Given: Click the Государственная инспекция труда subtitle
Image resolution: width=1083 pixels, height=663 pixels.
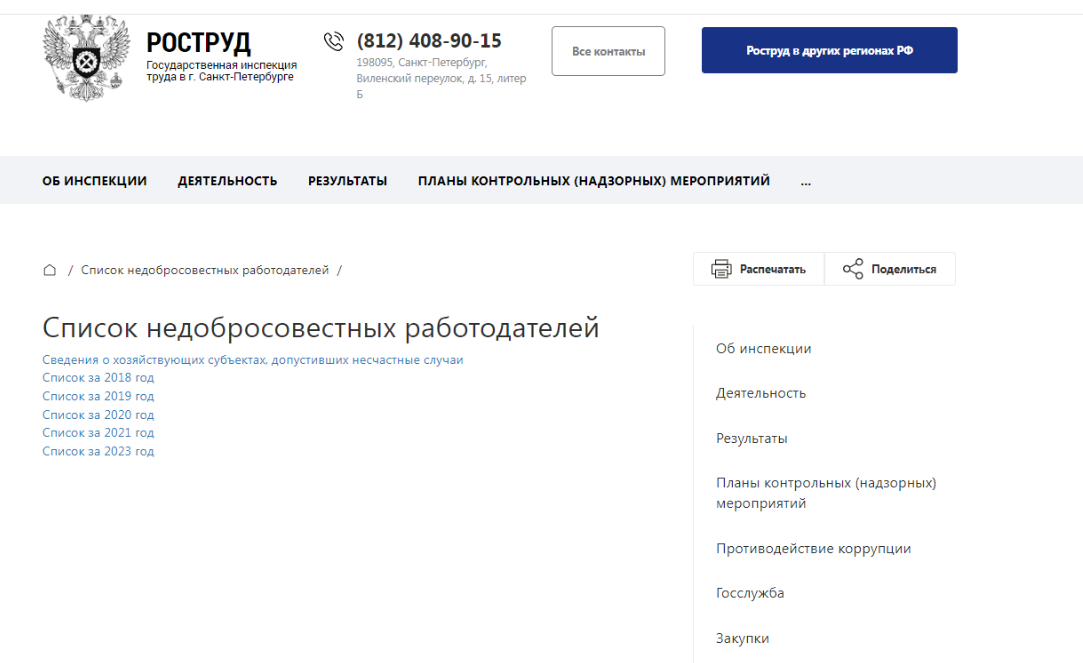Looking at the screenshot, I should tap(222, 70).
